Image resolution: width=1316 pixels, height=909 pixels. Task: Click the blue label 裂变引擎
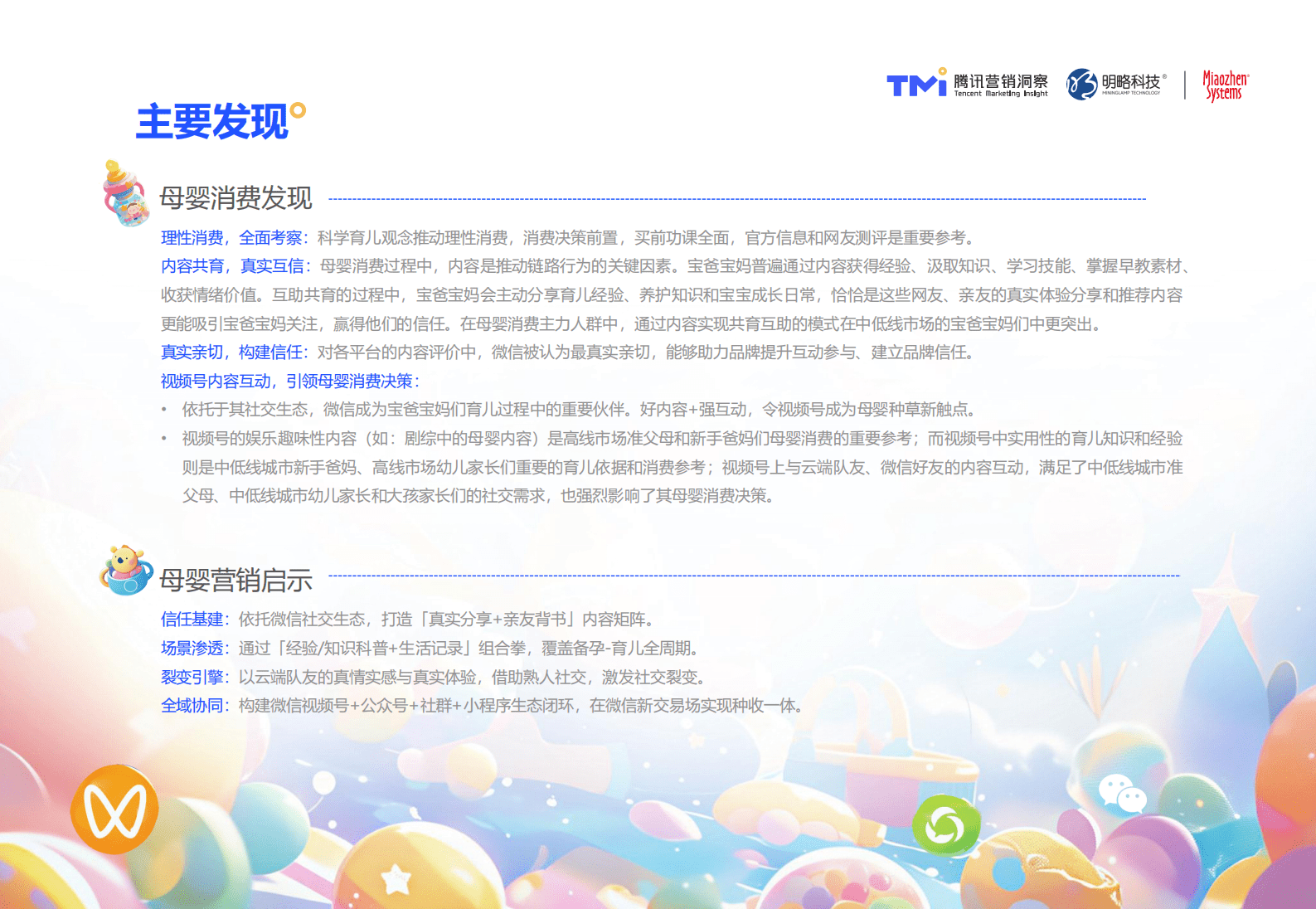tap(192, 678)
